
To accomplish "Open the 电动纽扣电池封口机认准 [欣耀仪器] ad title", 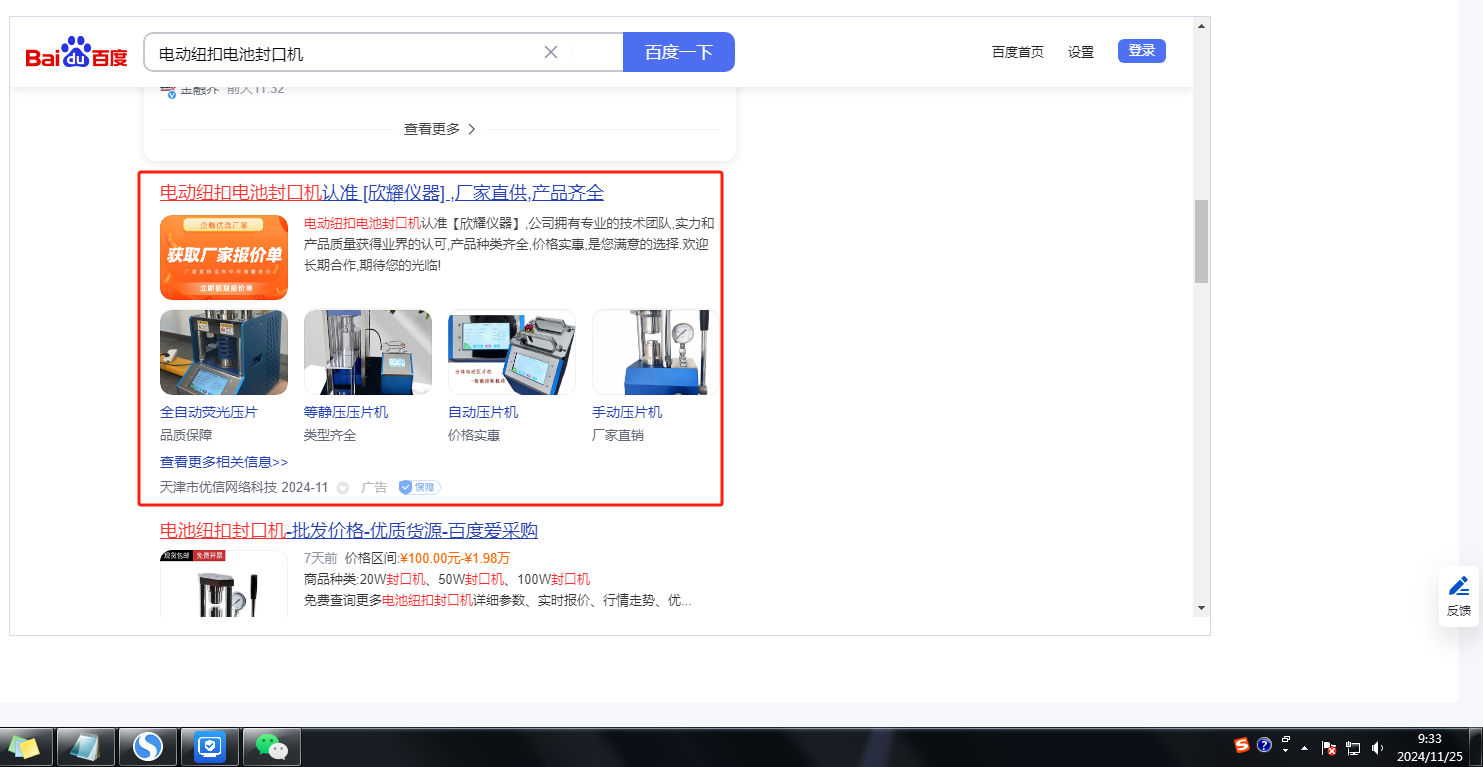I will click(382, 193).
